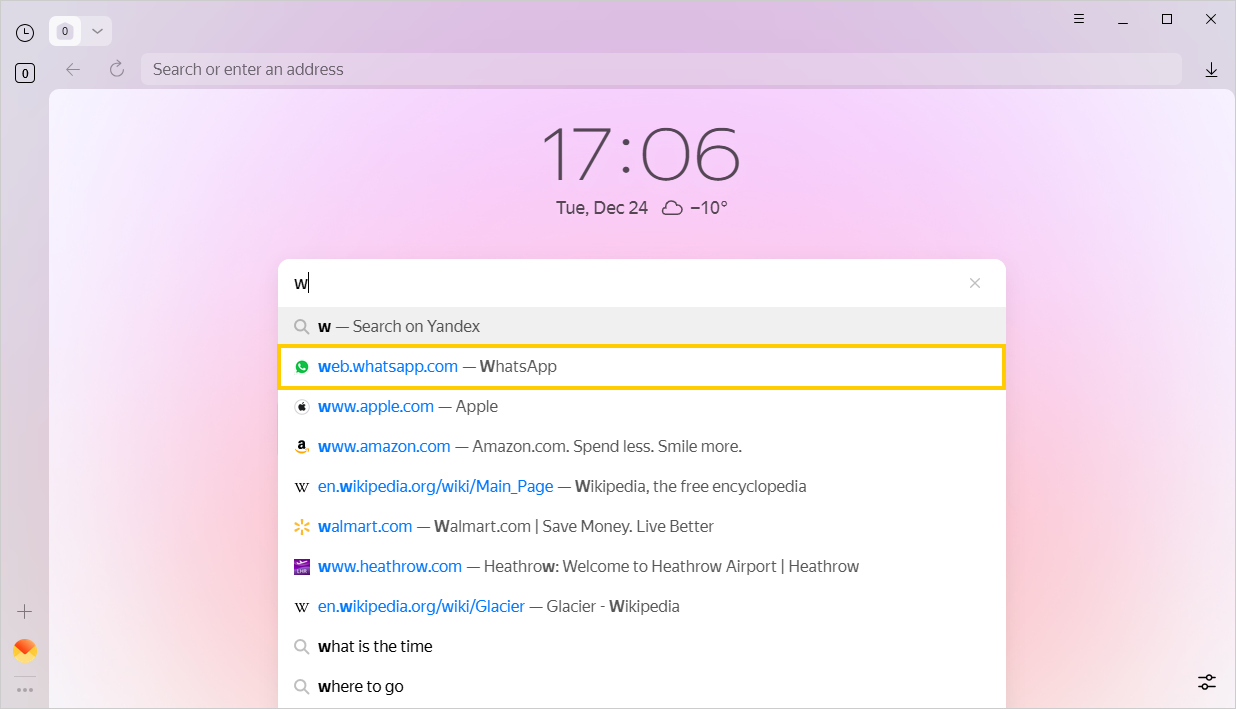Reload the page with the refresh icon

click(x=117, y=69)
